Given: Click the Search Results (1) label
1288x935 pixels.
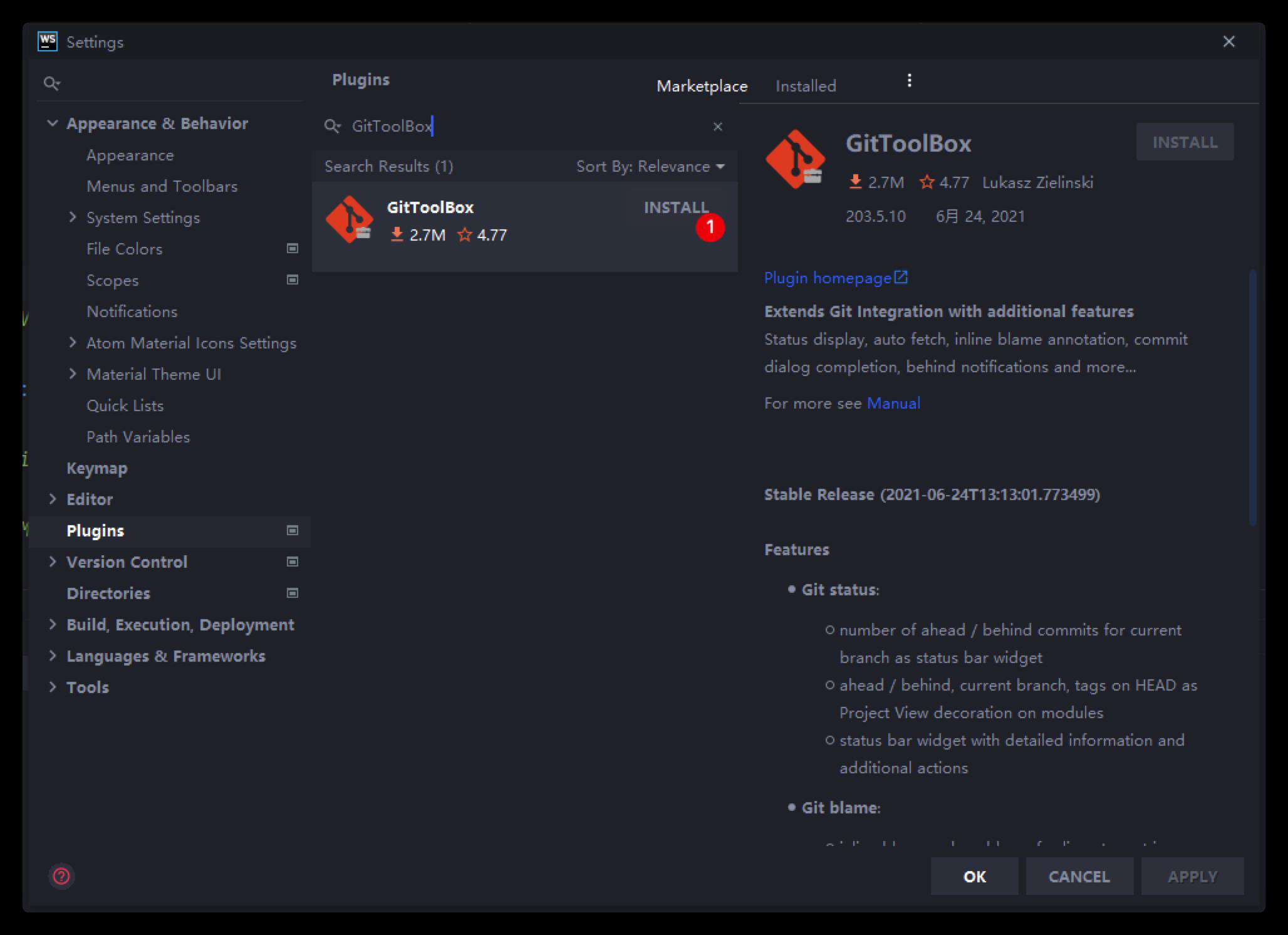Looking at the screenshot, I should [388, 166].
